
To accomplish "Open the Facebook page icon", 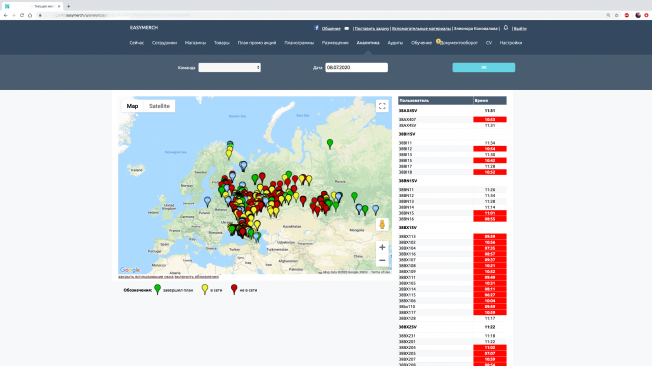I will click(316, 28).
